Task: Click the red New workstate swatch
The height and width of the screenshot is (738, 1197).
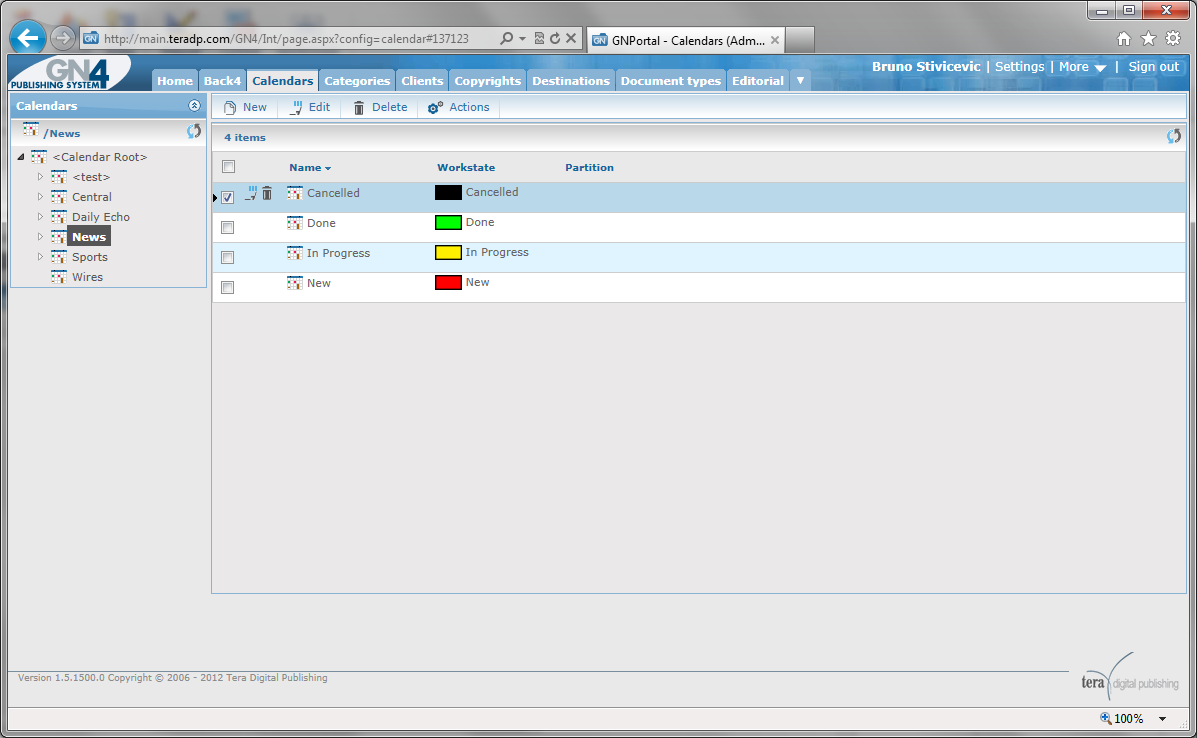Action: (448, 282)
